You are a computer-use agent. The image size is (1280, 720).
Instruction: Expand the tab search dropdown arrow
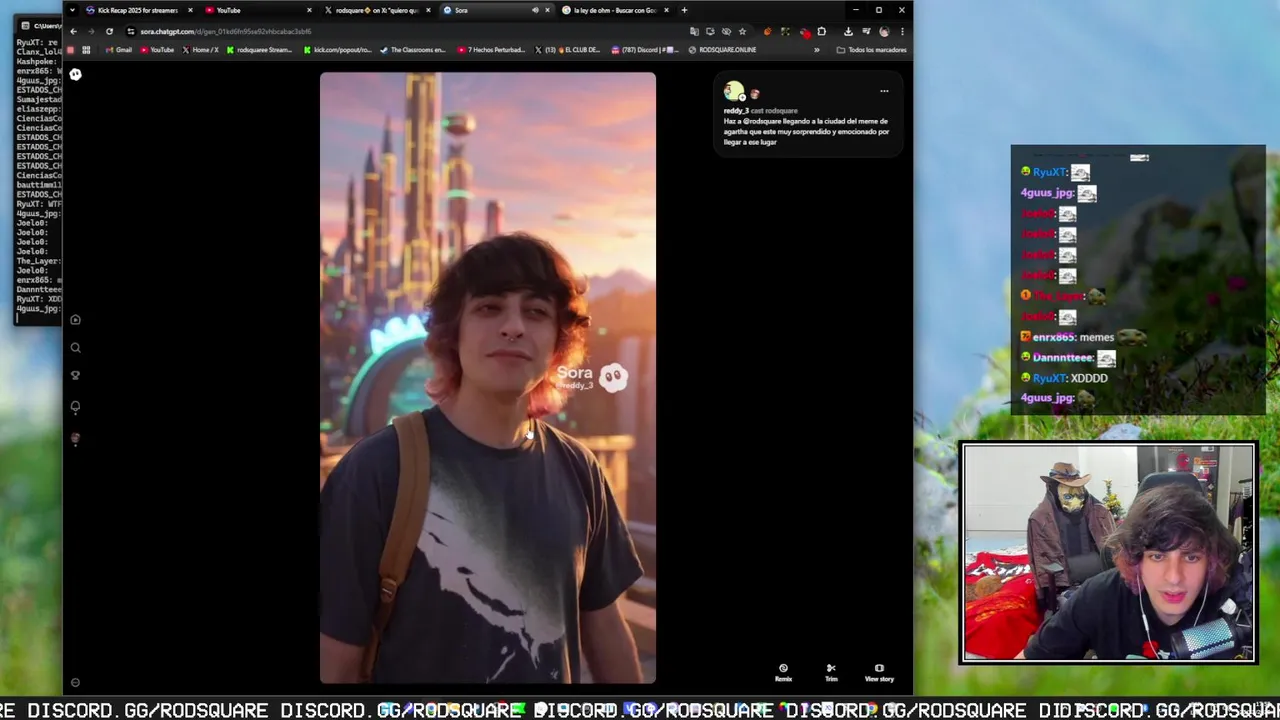[x=72, y=10]
